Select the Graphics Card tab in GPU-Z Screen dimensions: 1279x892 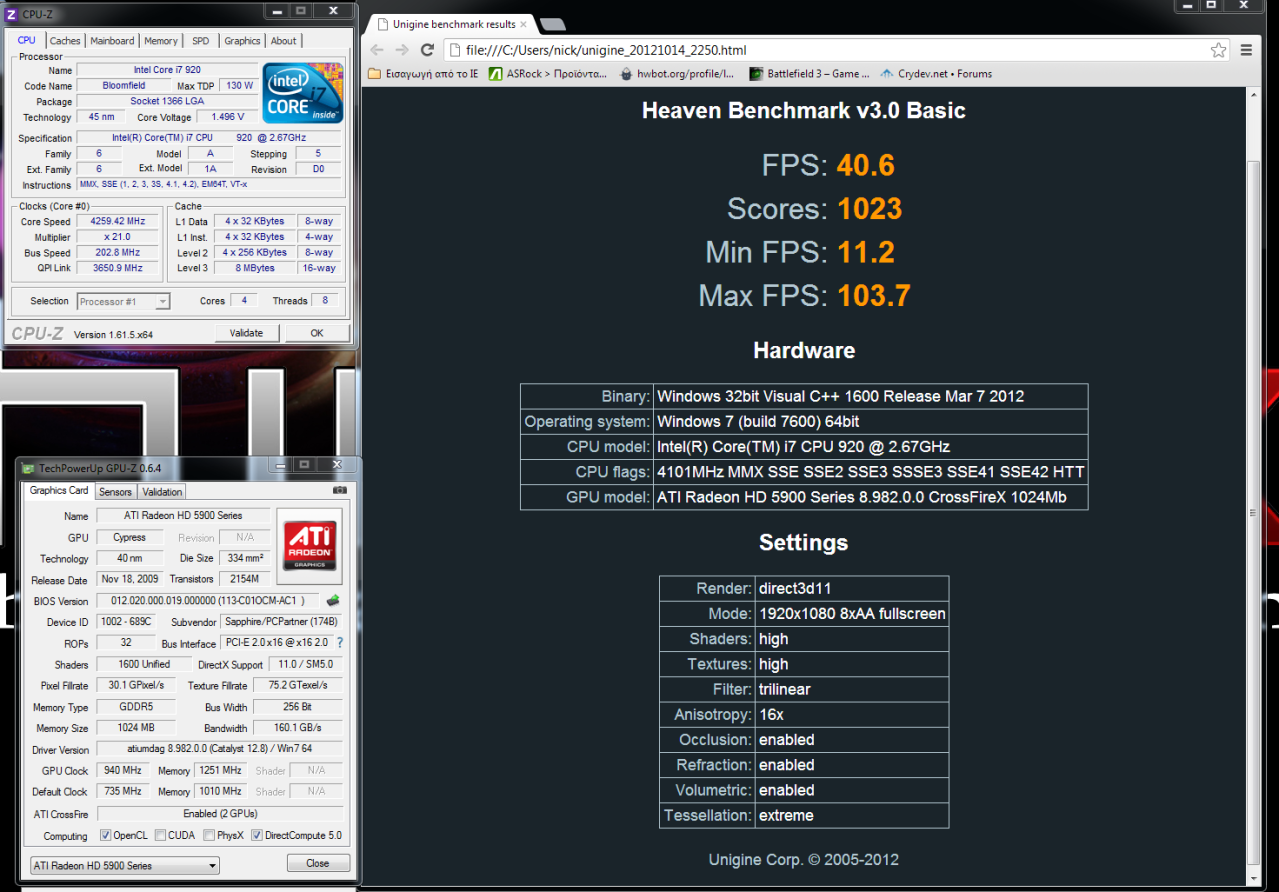[59, 491]
